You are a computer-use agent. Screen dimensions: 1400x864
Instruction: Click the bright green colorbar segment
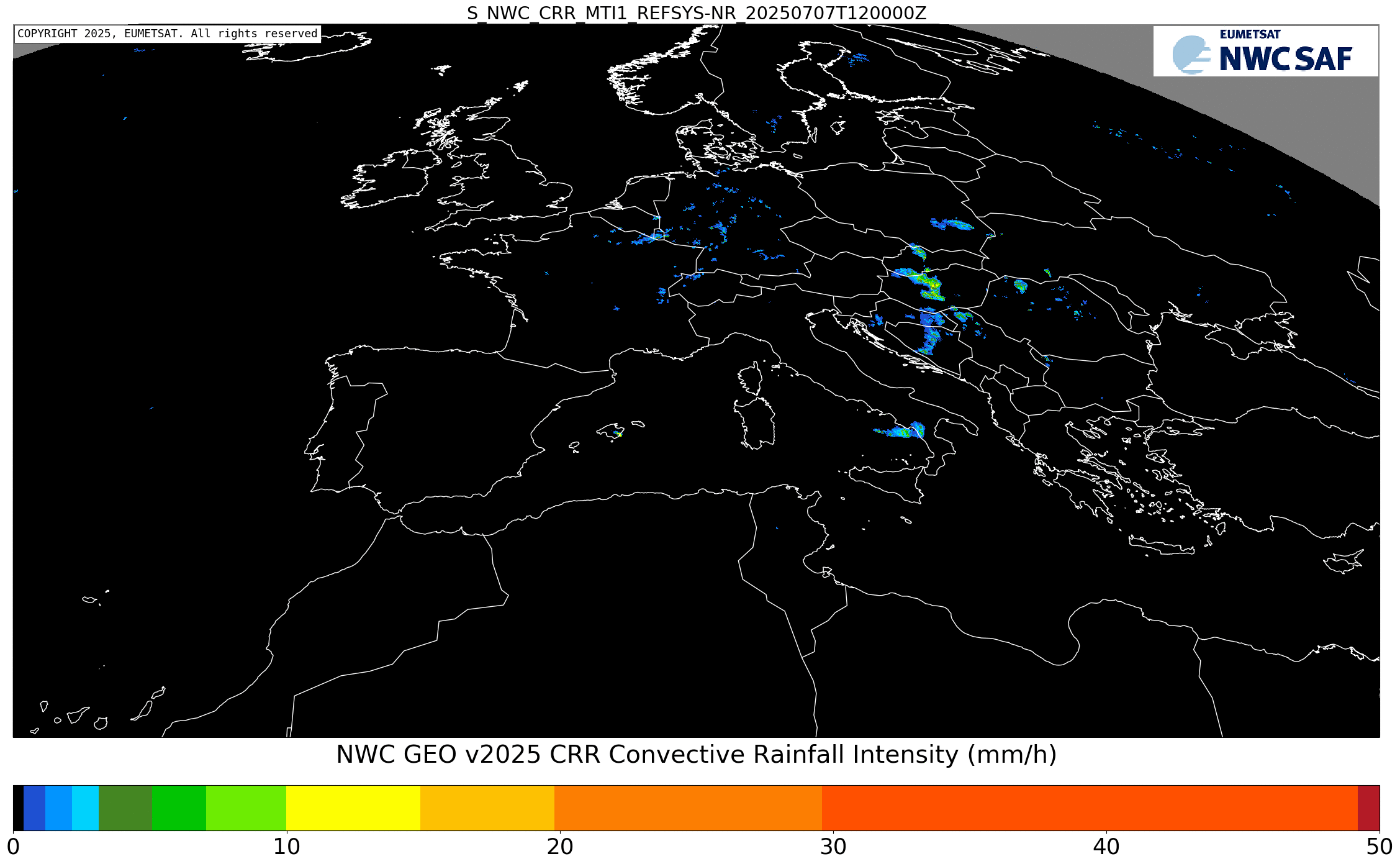[179, 808]
